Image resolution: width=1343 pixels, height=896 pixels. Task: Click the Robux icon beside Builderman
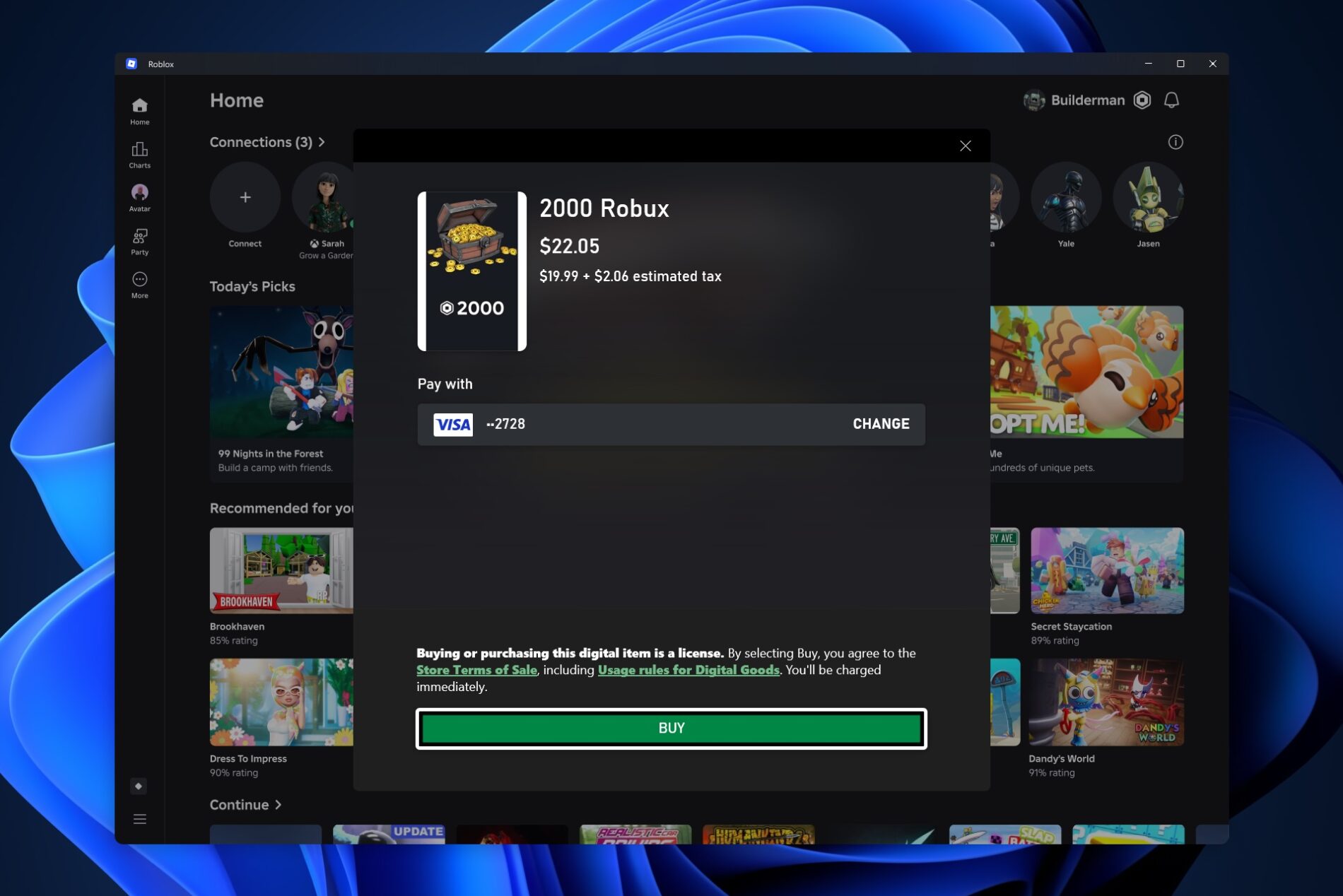(1142, 100)
